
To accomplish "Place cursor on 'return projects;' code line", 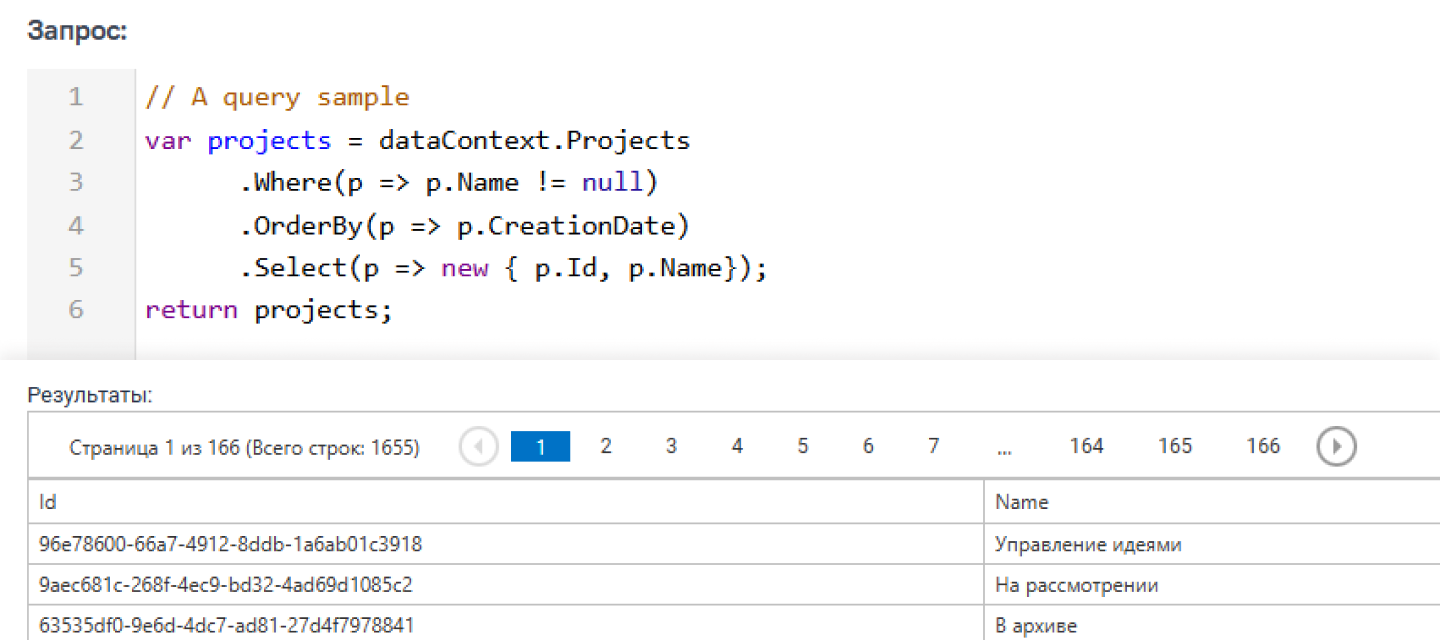I will click(x=269, y=310).
